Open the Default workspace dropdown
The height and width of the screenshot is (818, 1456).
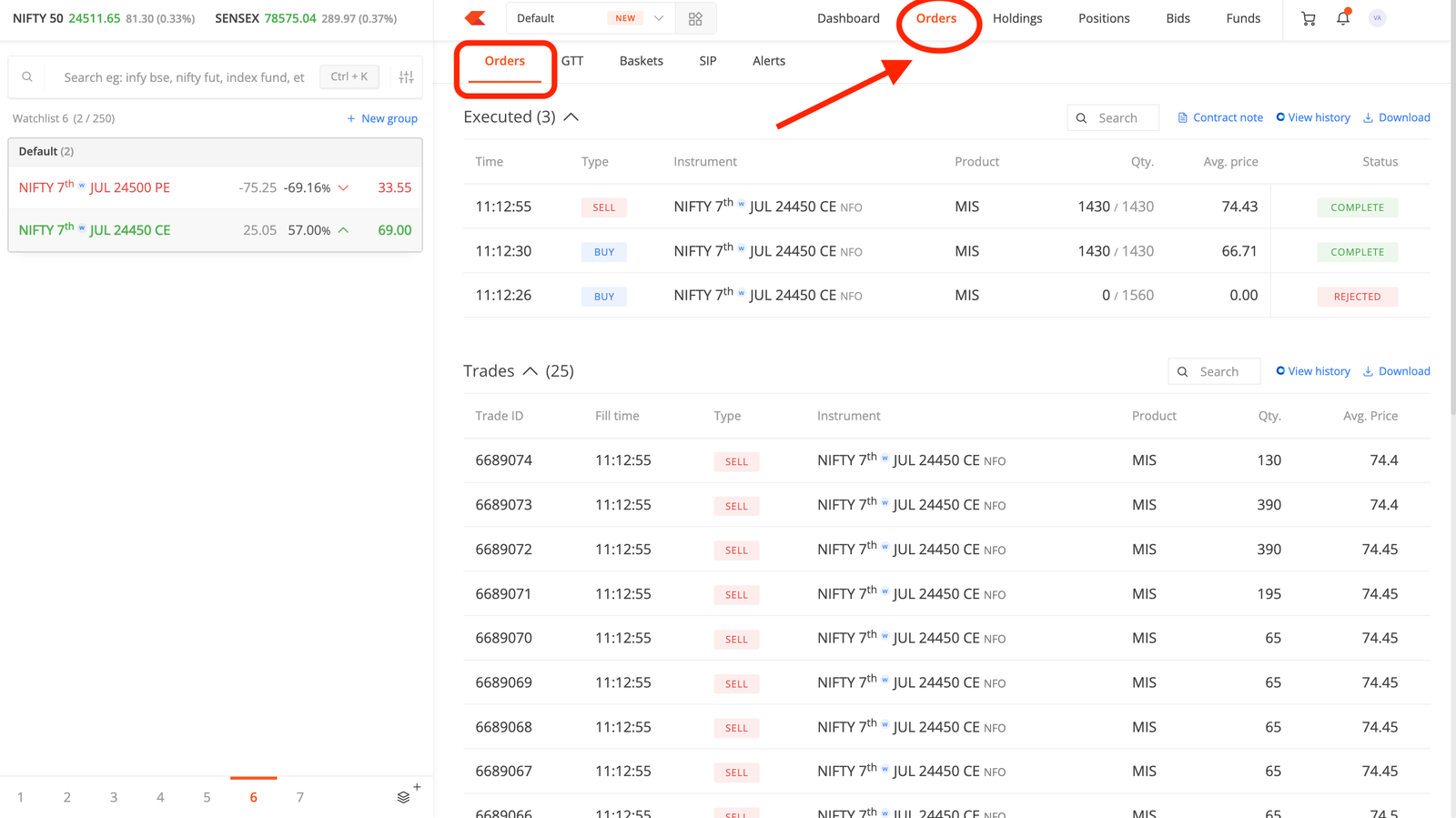(x=590, y=18)
